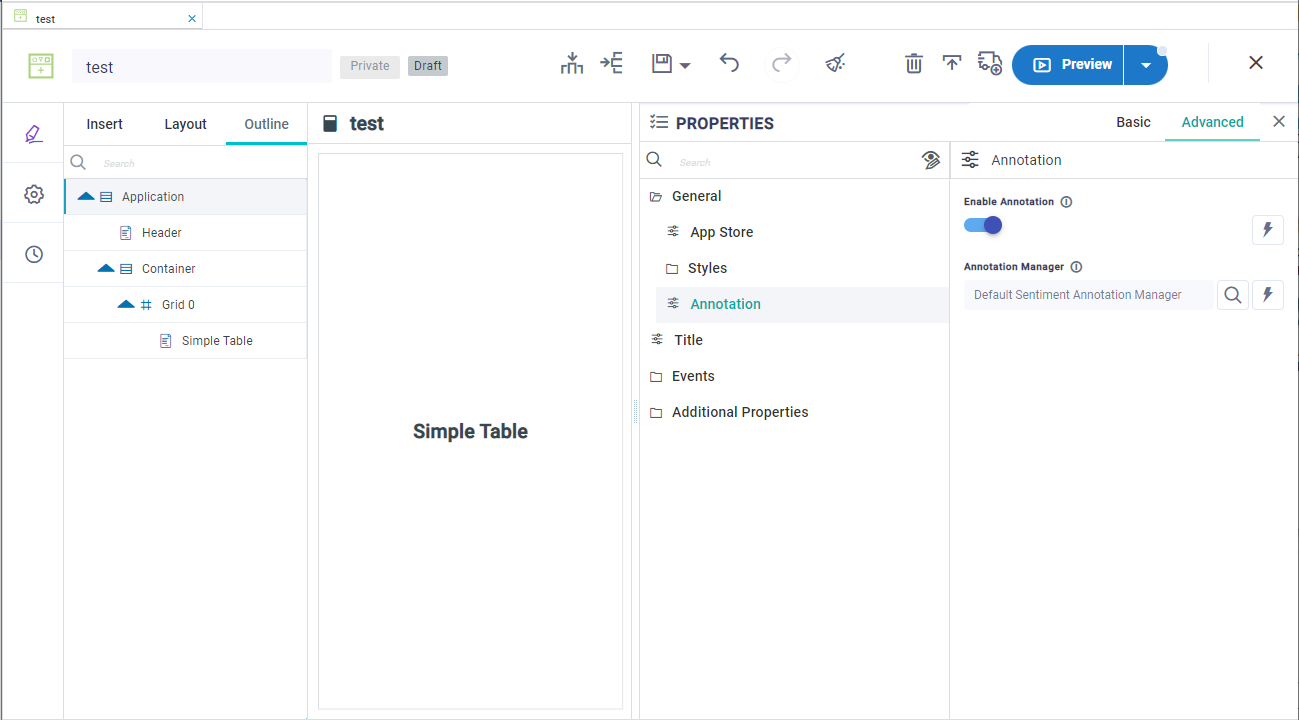Click magnifier beside Annotation Manager field
The image size is (1299, 720).
coord(1232,295)
